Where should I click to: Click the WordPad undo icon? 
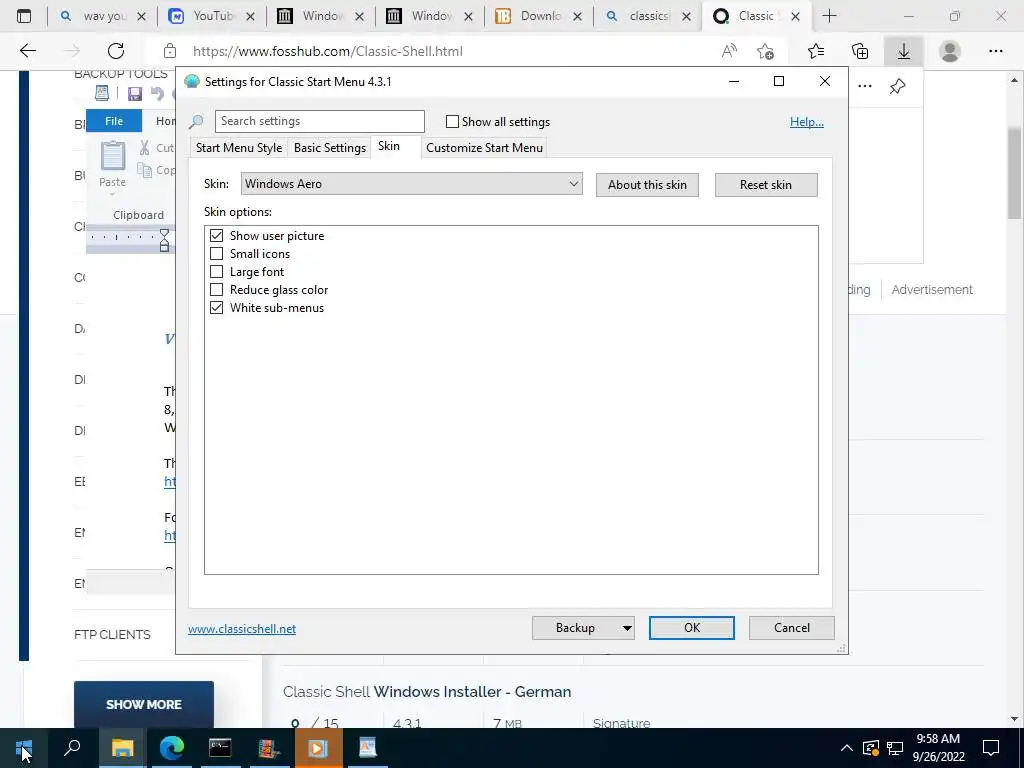click(x=157, y=94)
